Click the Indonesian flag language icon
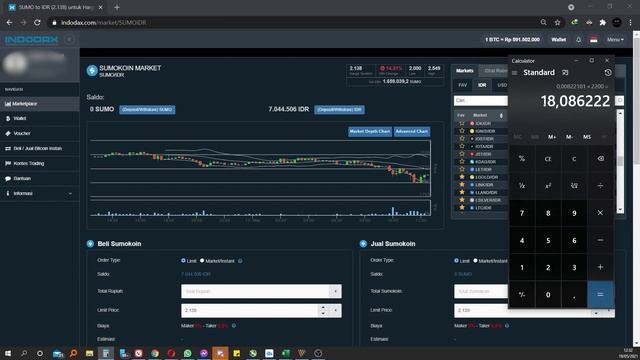640x360 pixels. point(594,40)
